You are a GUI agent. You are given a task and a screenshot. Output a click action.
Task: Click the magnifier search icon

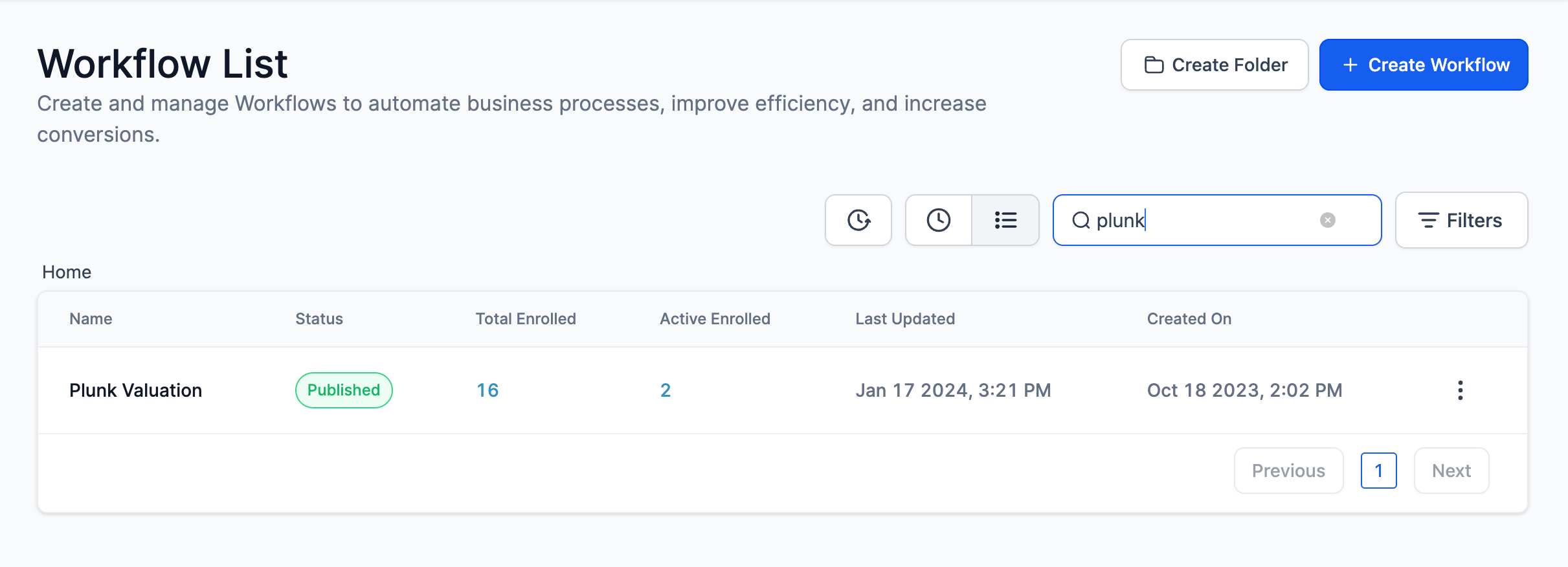coord(1081,221)
